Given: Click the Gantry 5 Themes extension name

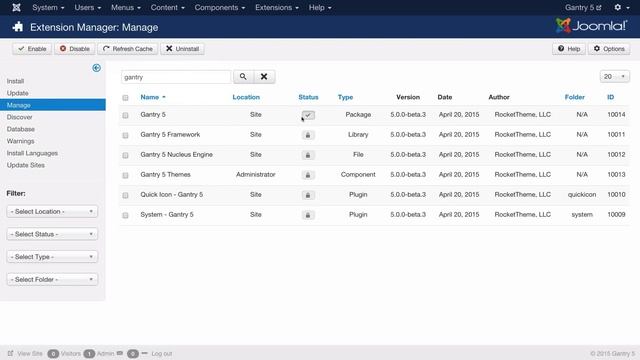Looking at the screenshot, I should tap(165, 175).
